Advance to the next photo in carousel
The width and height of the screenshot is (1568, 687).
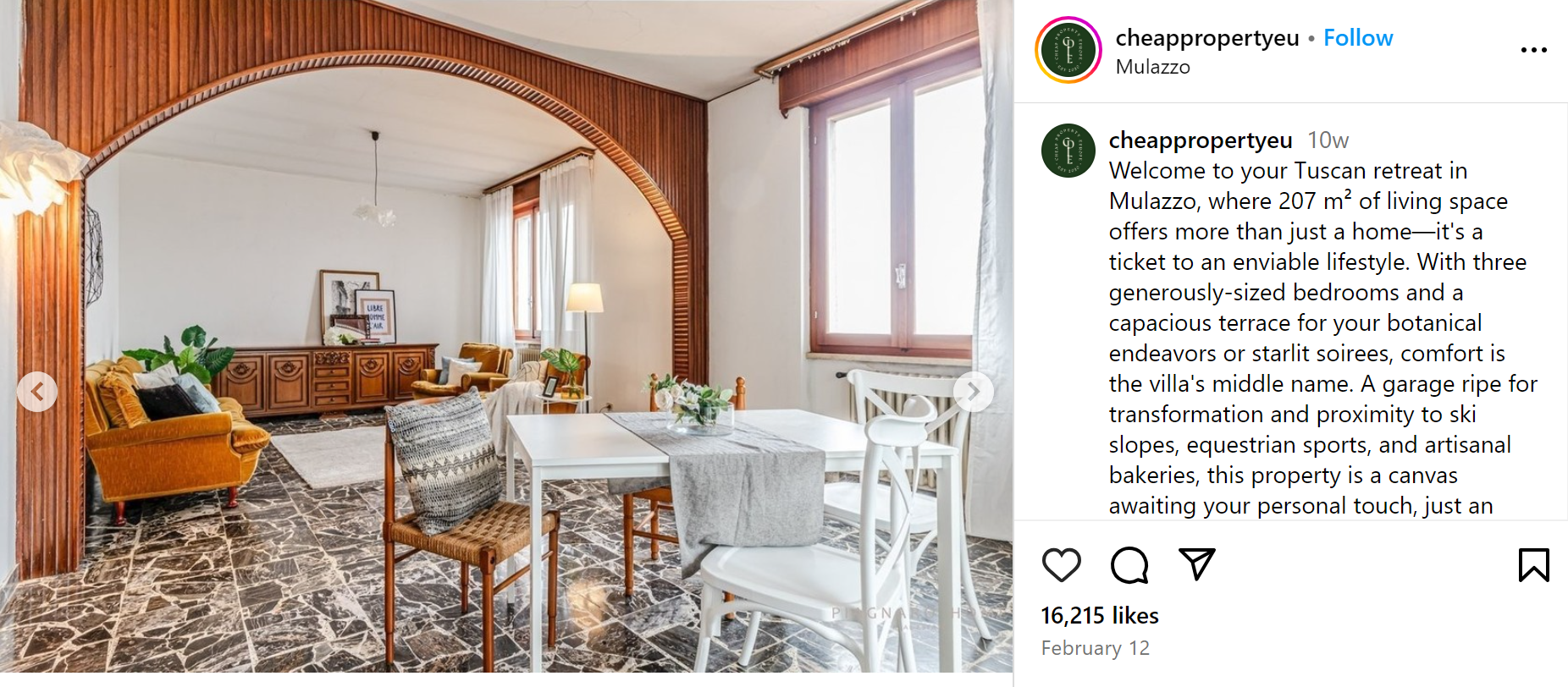[x=974, y=392]
